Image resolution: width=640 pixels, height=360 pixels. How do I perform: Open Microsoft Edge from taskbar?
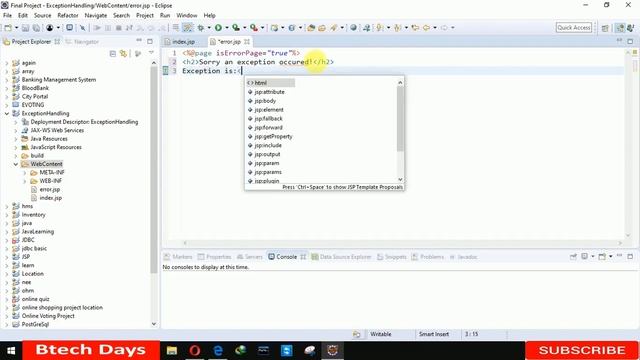coord(218,351)
